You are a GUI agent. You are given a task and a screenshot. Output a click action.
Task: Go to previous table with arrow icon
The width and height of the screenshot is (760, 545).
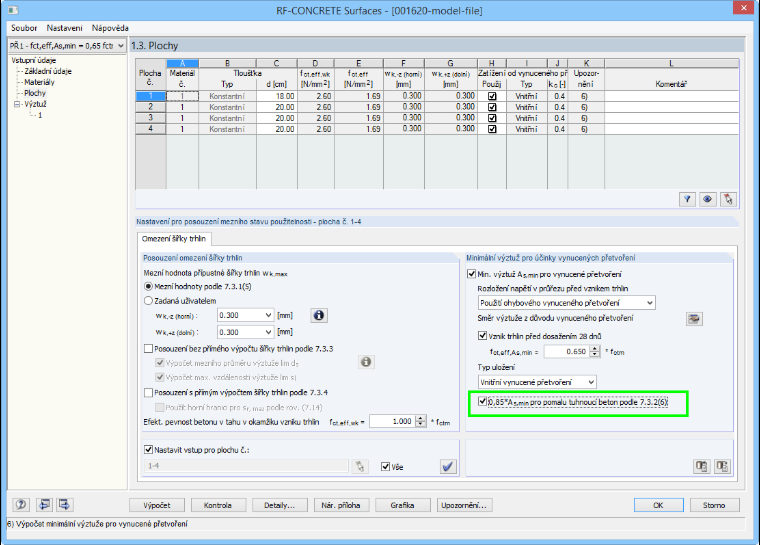point(44,505)
